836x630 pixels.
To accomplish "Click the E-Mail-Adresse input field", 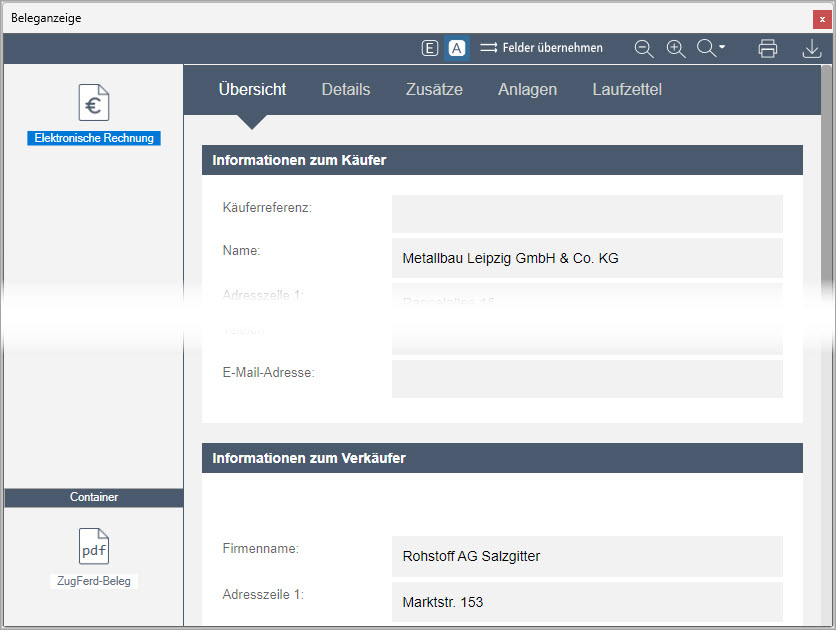I will pos(587,379).
